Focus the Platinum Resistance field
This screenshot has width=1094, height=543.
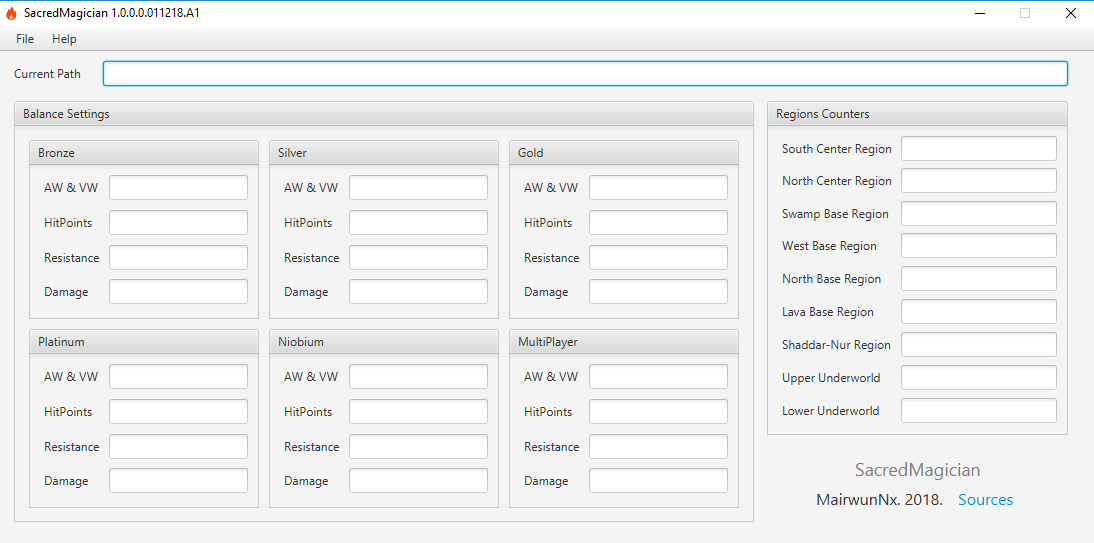(x=179, y=447)
